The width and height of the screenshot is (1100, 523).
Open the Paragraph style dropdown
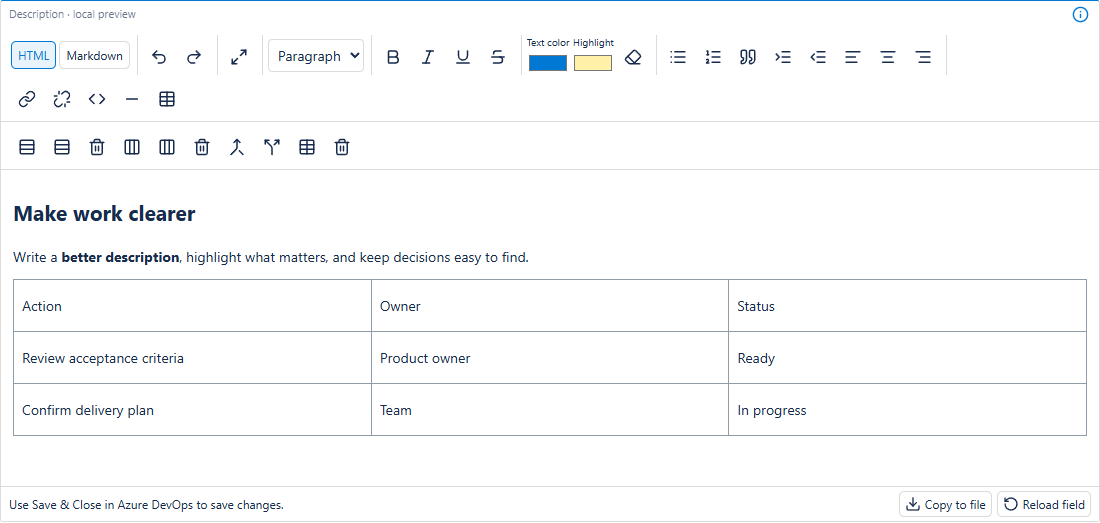316,56
